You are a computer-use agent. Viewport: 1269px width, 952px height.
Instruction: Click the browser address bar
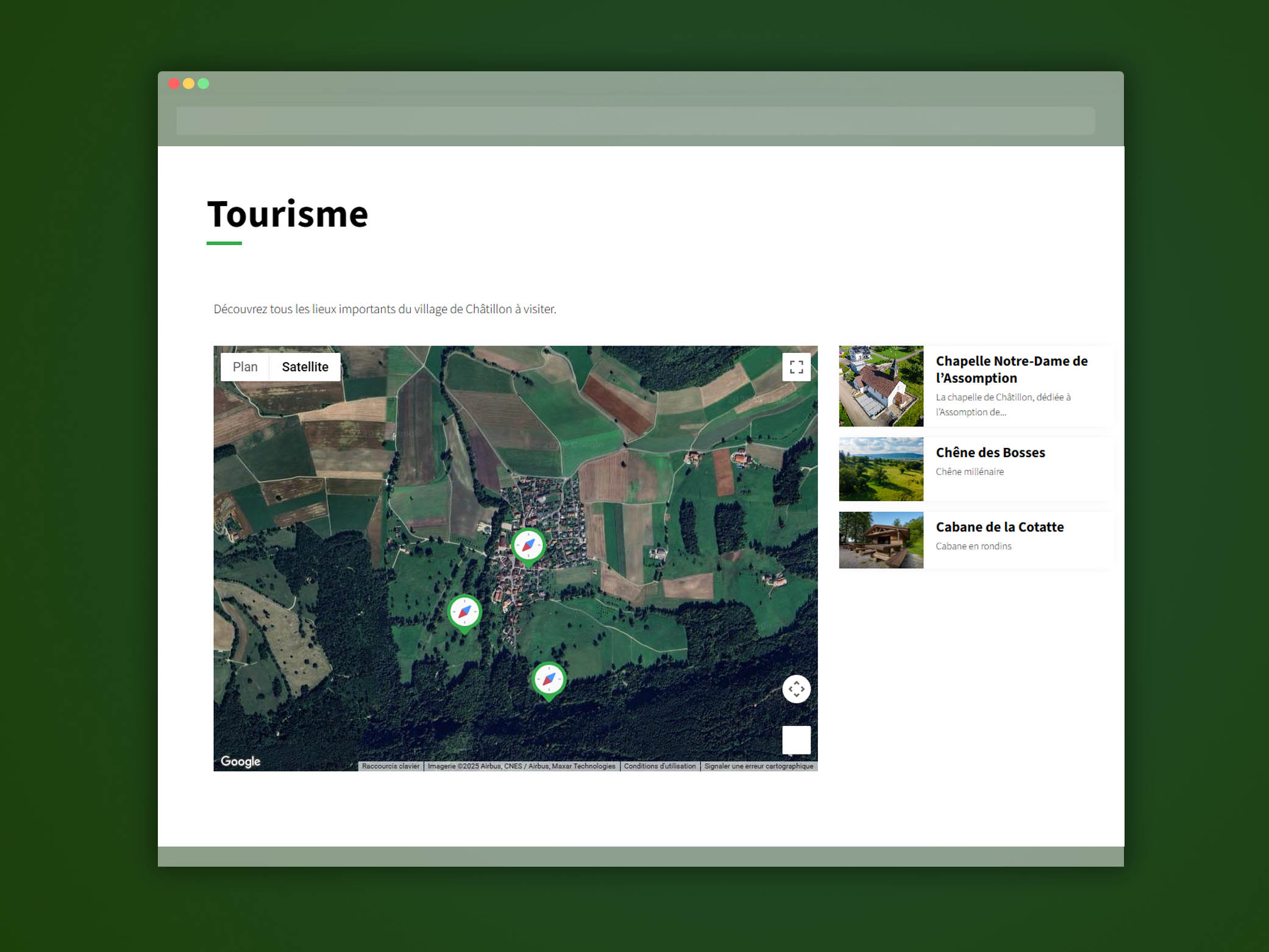pyautogui.click(x=634, y=121)
